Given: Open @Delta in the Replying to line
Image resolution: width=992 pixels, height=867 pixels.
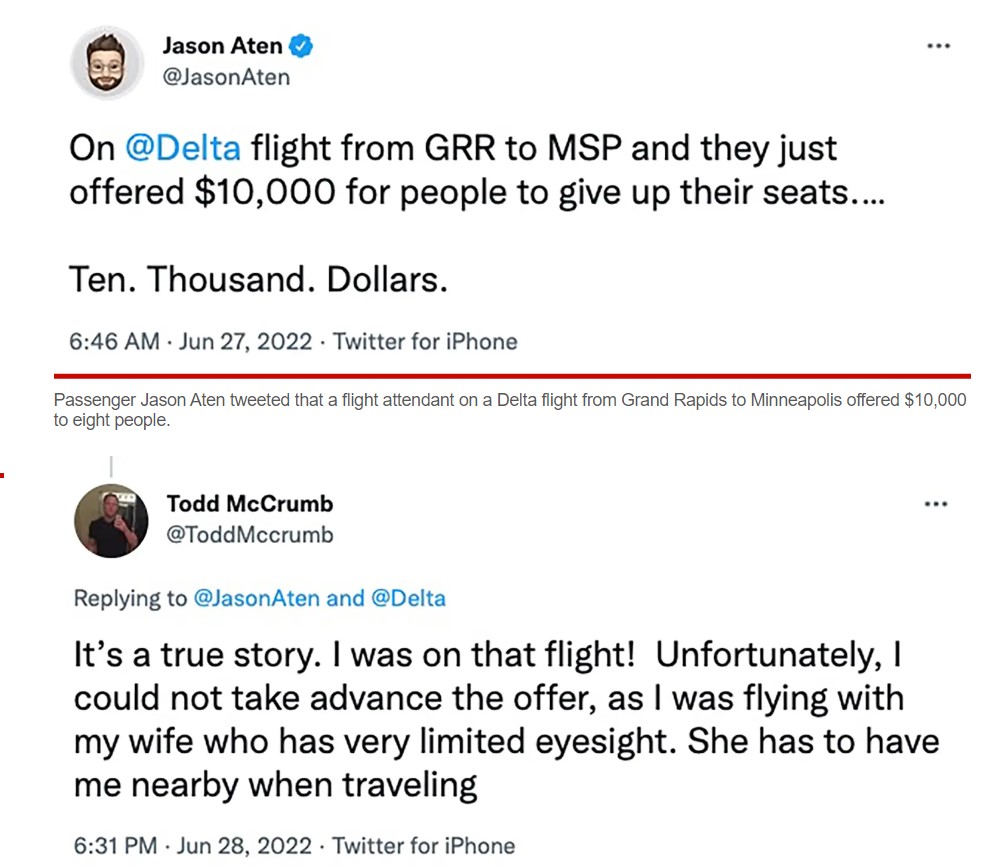Looking at the screenshot, I should 408,598.
